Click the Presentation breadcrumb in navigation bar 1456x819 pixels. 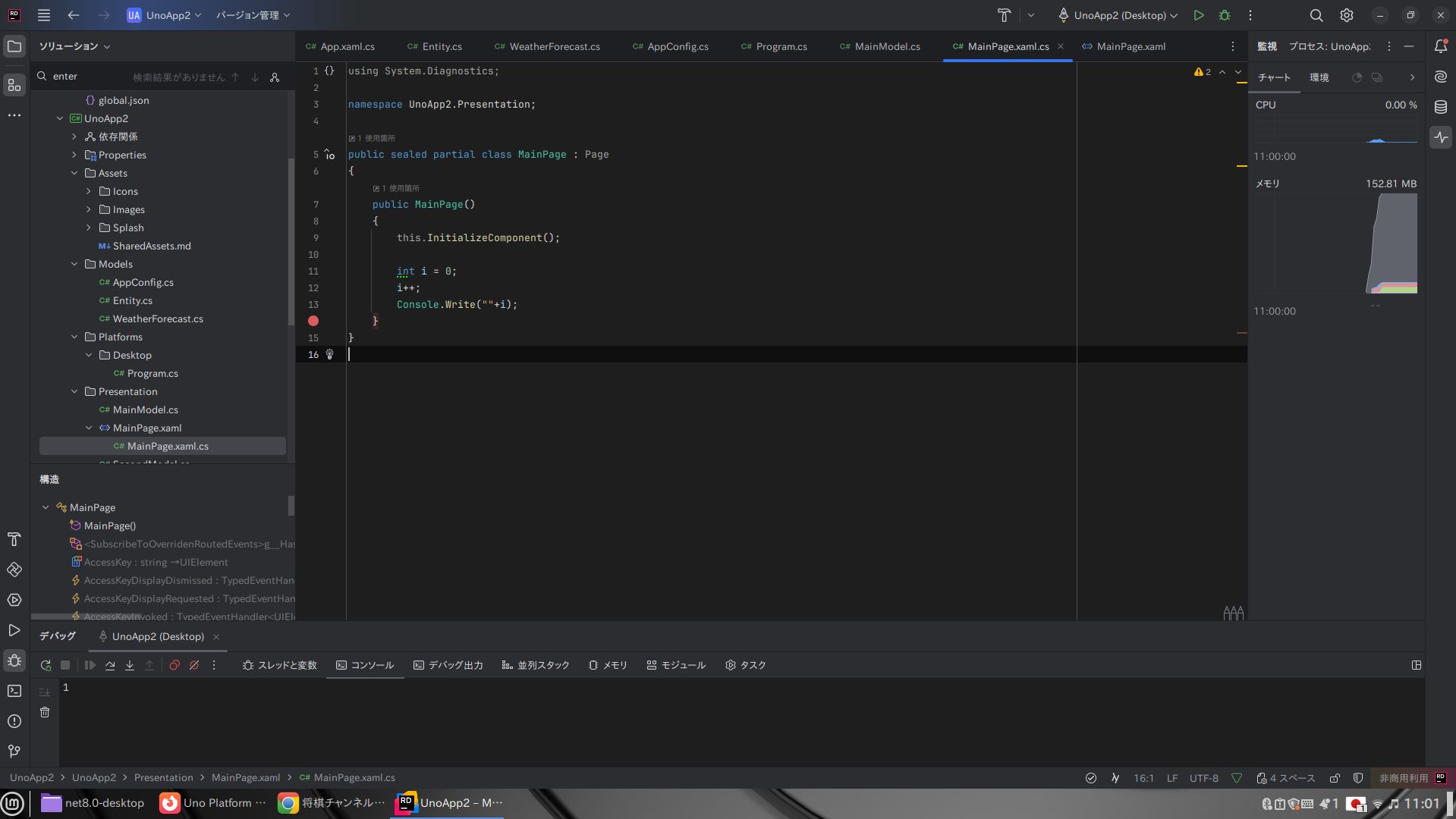(164, 778)
